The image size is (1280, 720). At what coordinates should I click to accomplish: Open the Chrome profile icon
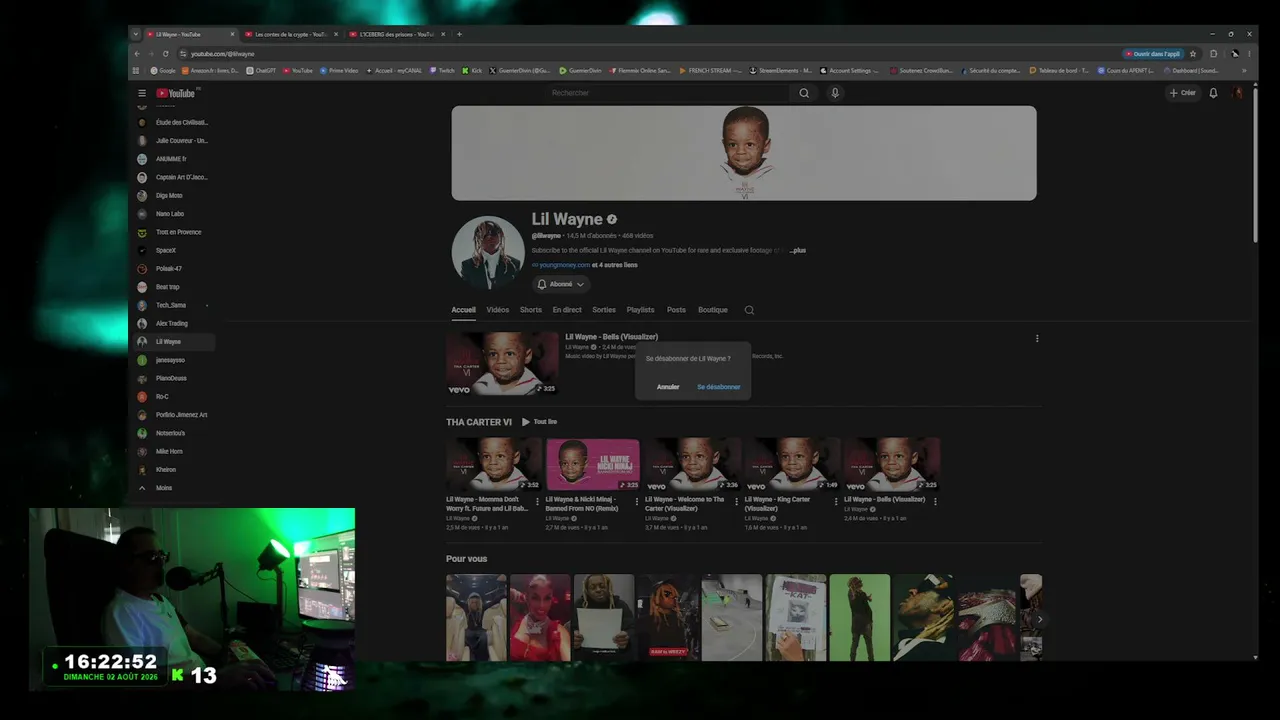click(x=1235, y=54)
